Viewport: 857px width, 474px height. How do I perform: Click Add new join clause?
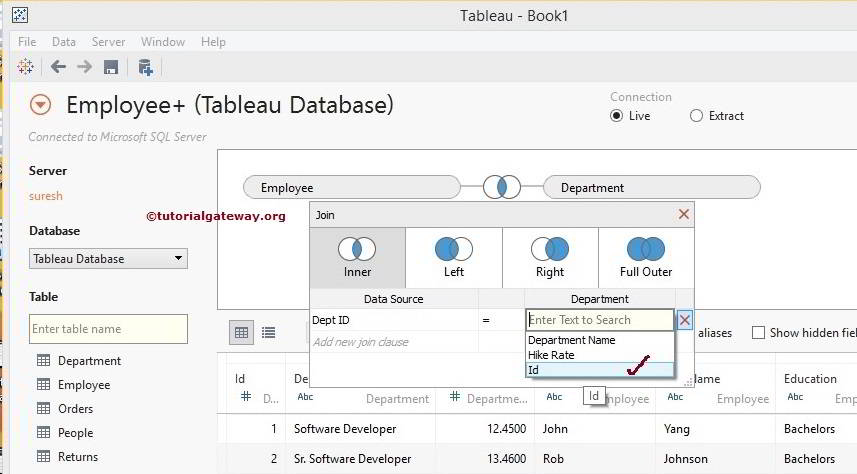click(x=361, y=342)
